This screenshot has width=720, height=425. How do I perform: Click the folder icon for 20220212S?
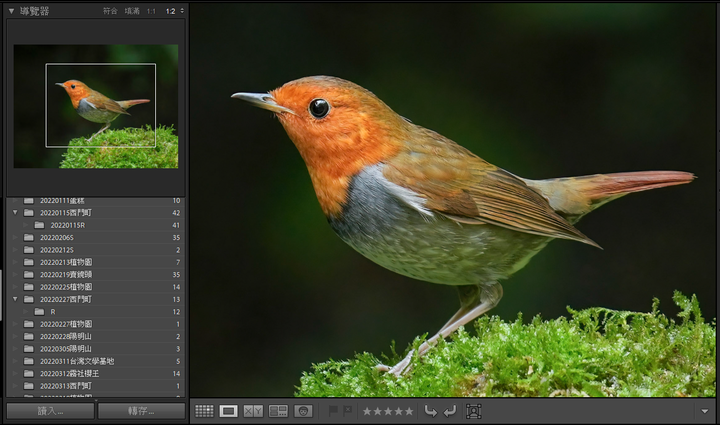tap(29, 250)
